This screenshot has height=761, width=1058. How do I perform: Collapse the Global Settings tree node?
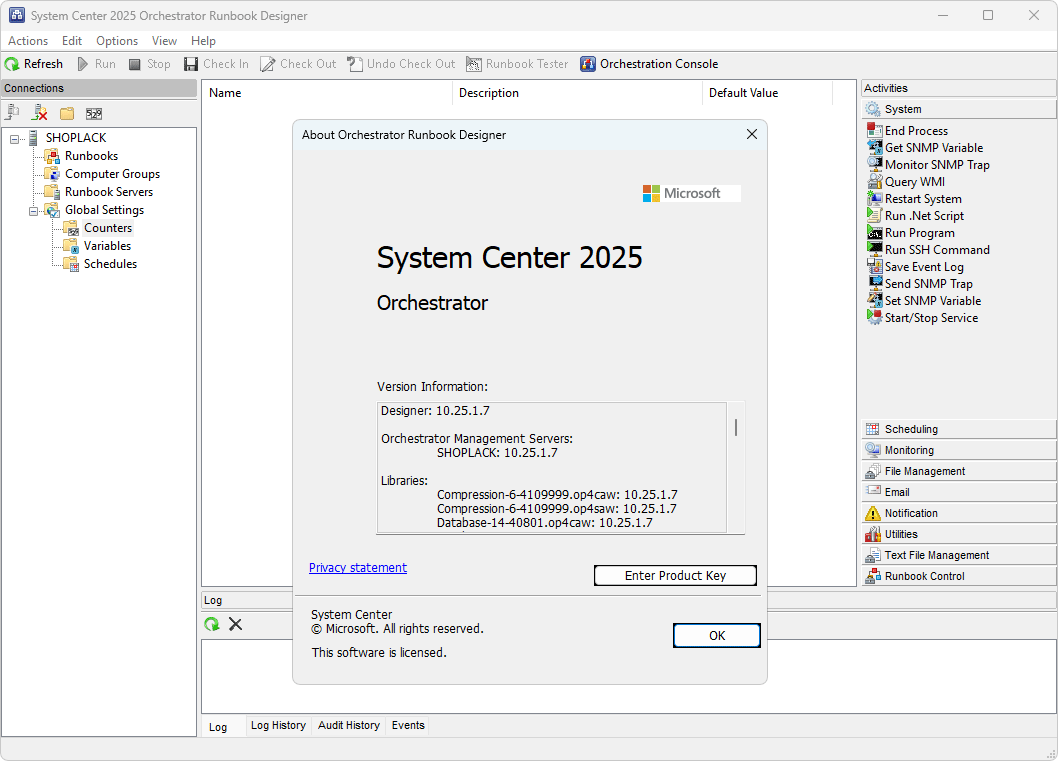point(33,211)
